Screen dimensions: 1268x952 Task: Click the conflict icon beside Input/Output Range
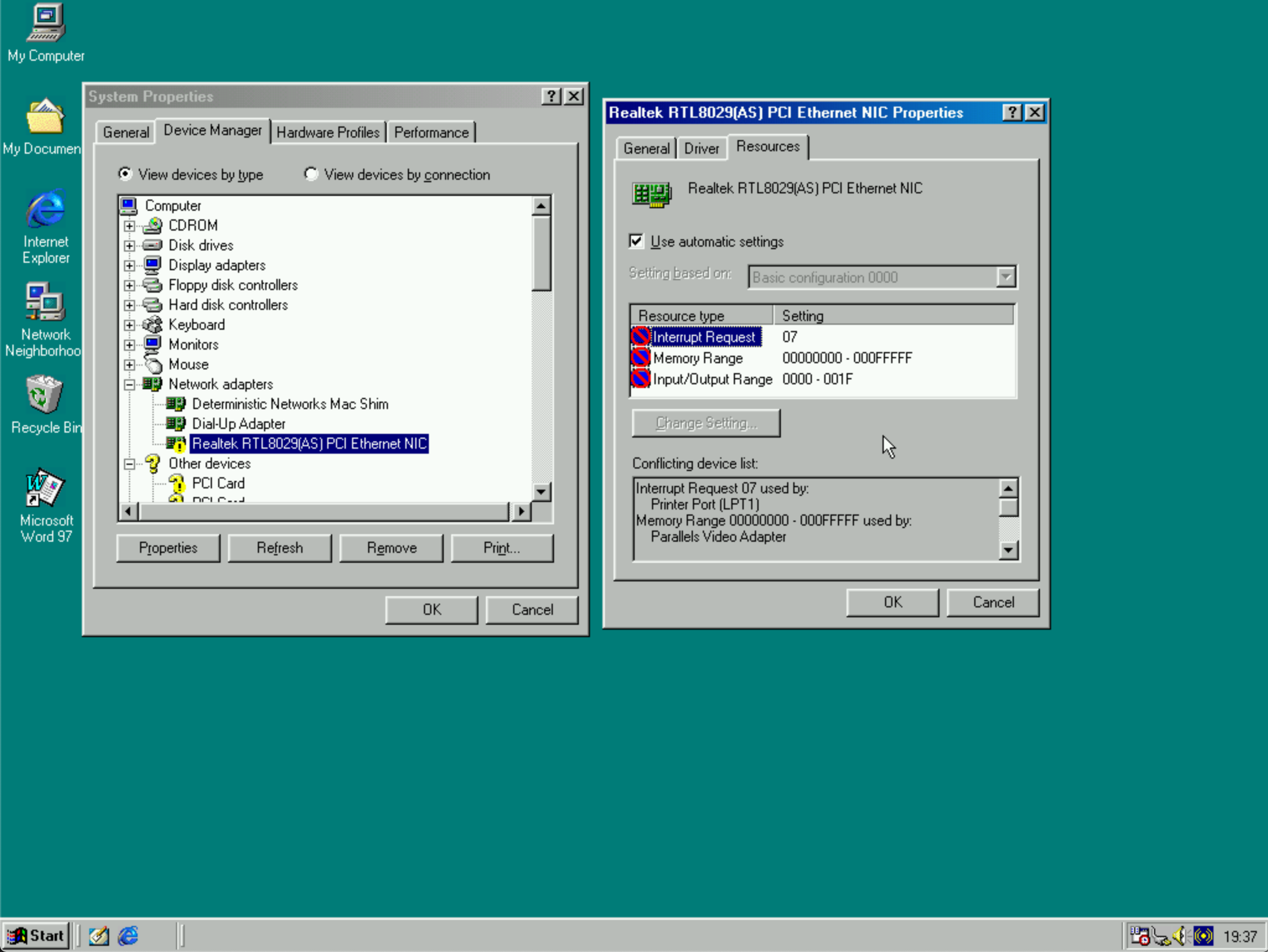(x=641, y=379)
